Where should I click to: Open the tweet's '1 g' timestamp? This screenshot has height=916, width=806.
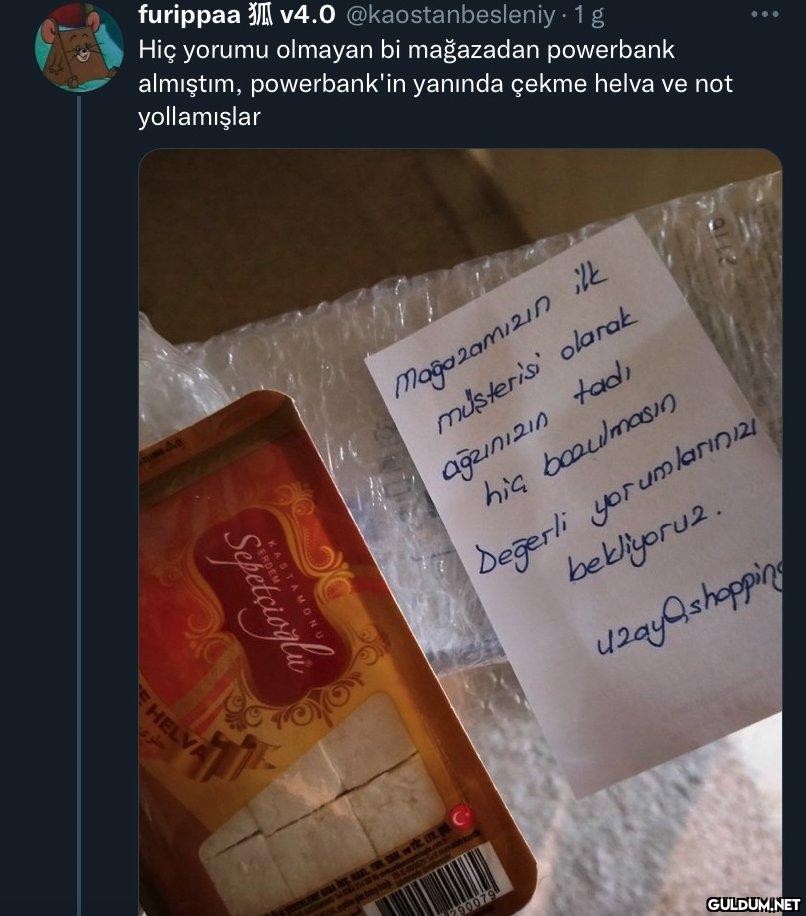click(589, 15)
